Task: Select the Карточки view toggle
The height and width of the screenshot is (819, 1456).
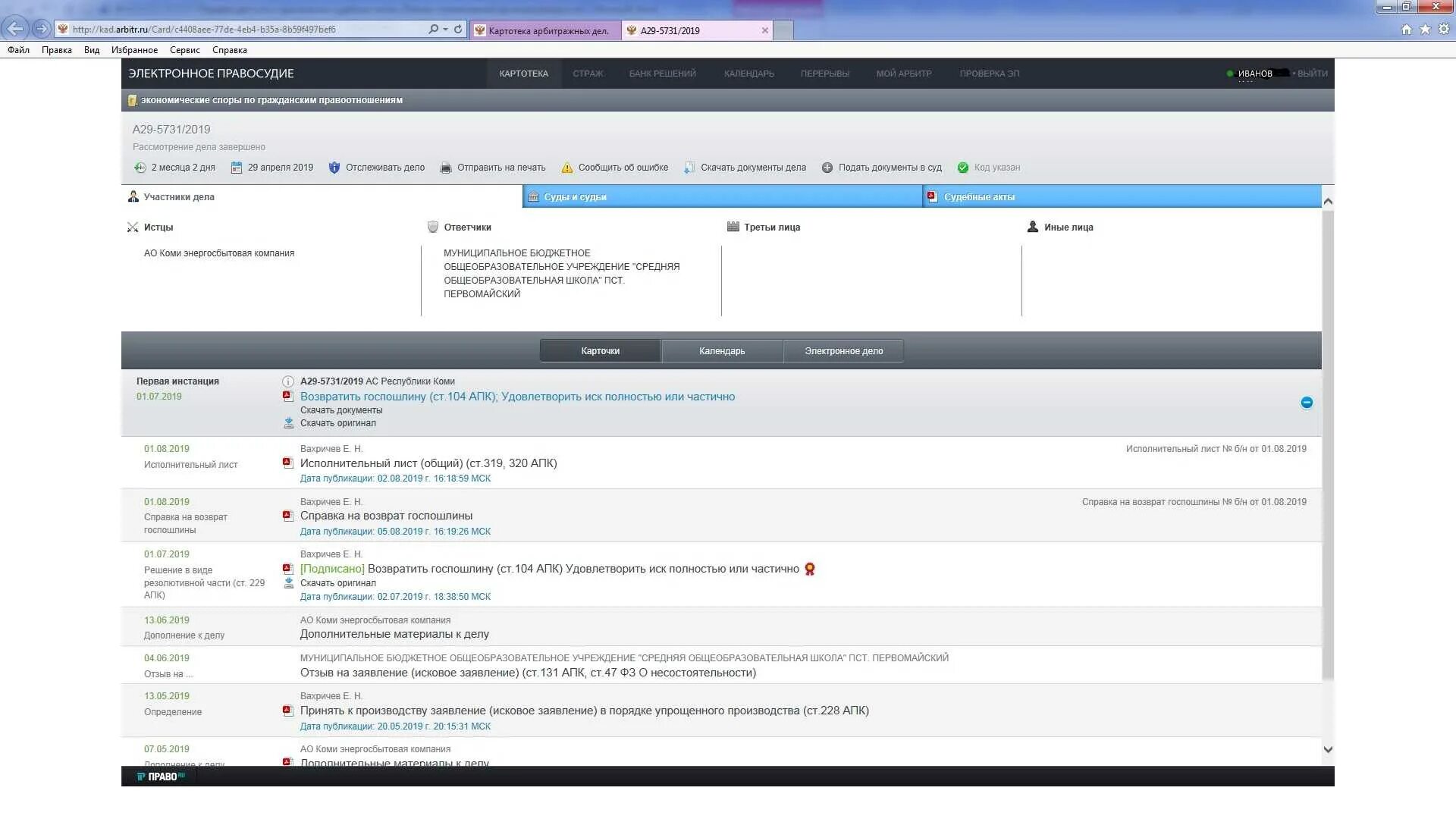Action: 600,351
